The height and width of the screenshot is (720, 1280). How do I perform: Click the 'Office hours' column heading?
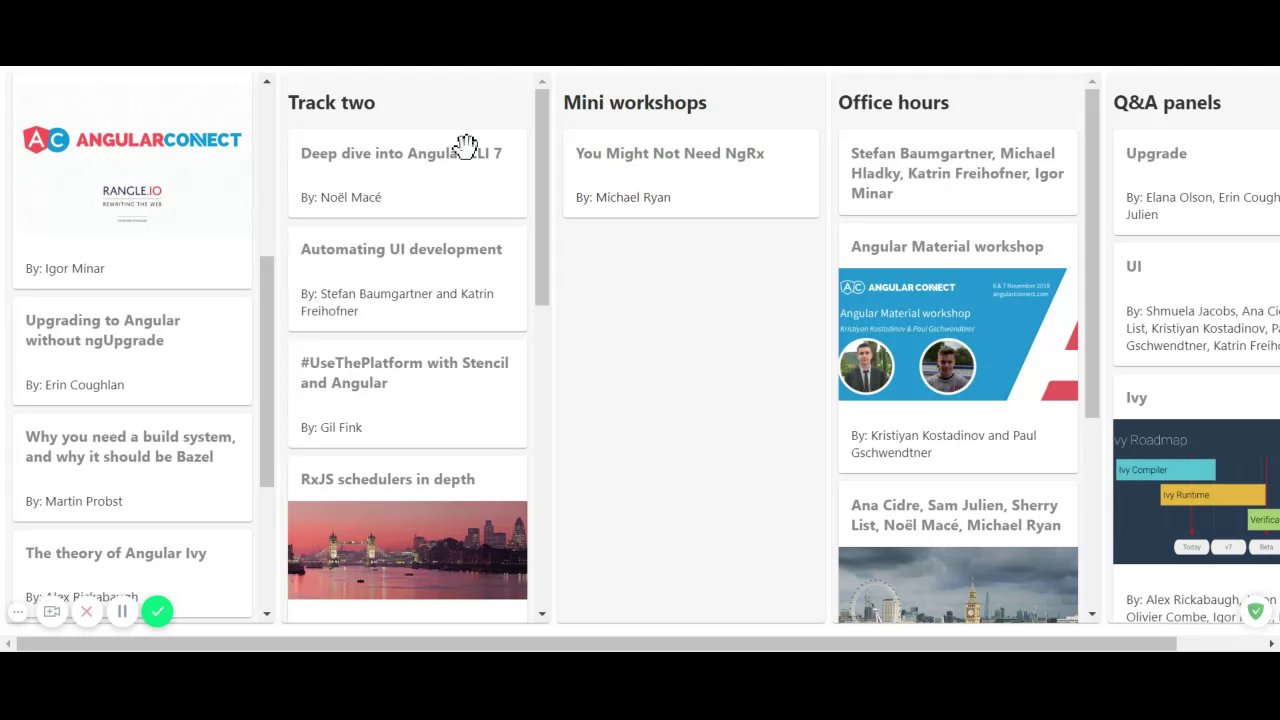(x=893, y=102)
